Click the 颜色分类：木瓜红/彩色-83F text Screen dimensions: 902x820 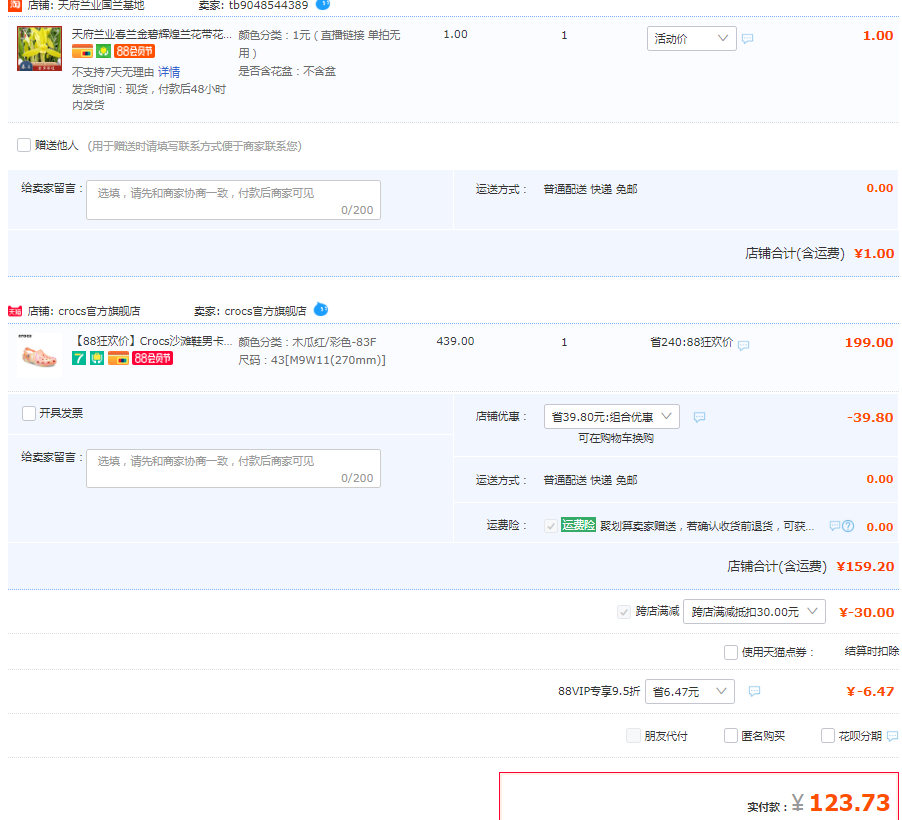[307, 342]
